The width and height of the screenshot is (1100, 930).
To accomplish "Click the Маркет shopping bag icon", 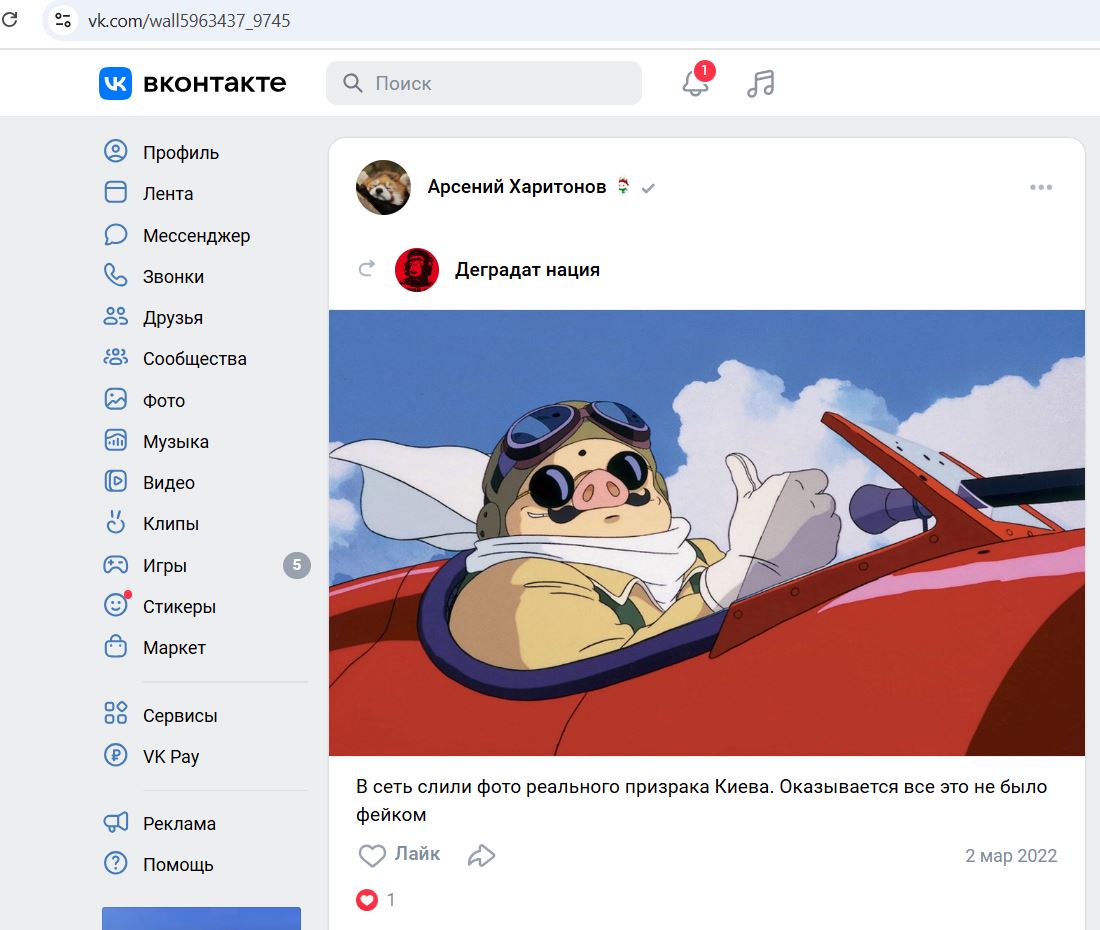I will coord(116,646).
